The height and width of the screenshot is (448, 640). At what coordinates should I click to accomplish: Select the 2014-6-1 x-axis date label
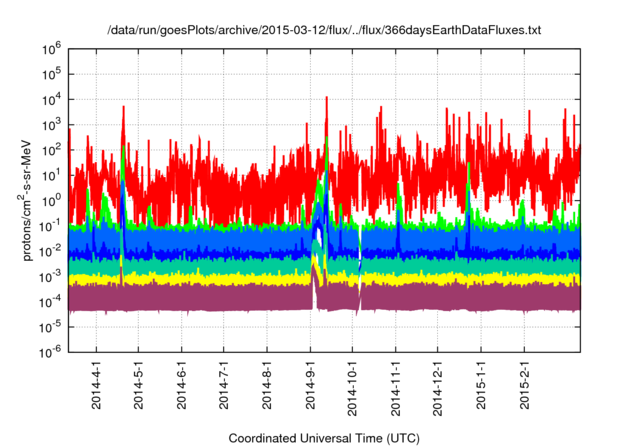181,385
